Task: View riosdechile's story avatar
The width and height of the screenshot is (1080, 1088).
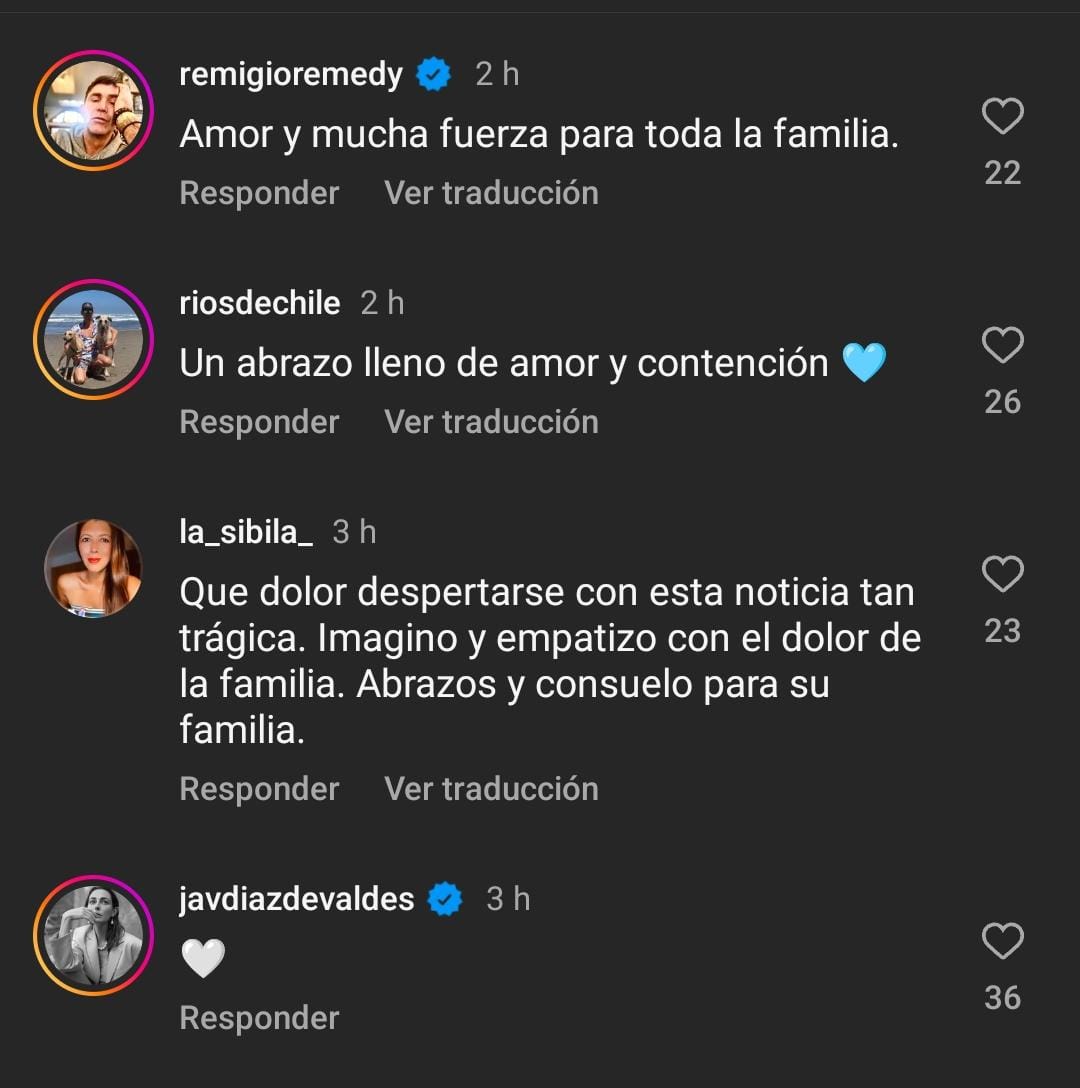Action: tap(93, 339)
